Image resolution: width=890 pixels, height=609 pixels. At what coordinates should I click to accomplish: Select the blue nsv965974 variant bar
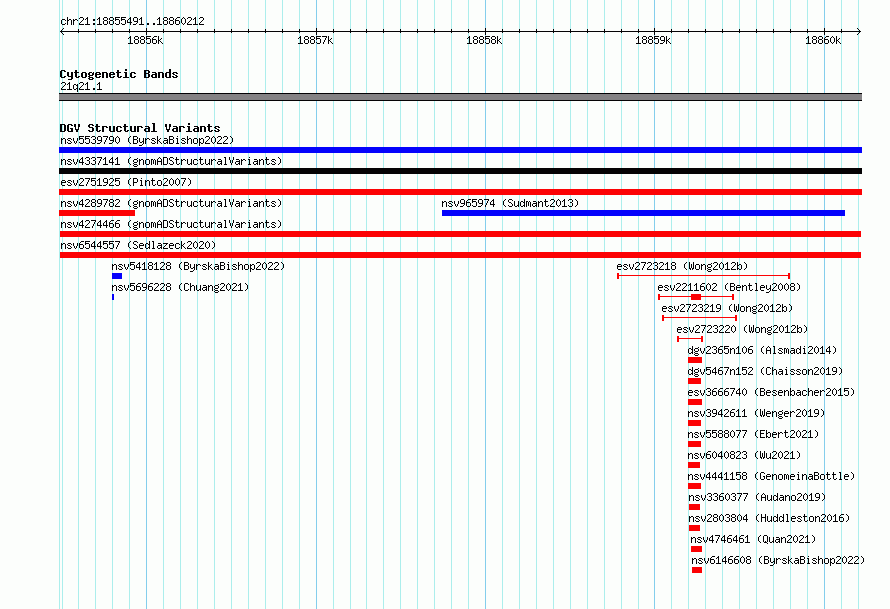(644, 213)
